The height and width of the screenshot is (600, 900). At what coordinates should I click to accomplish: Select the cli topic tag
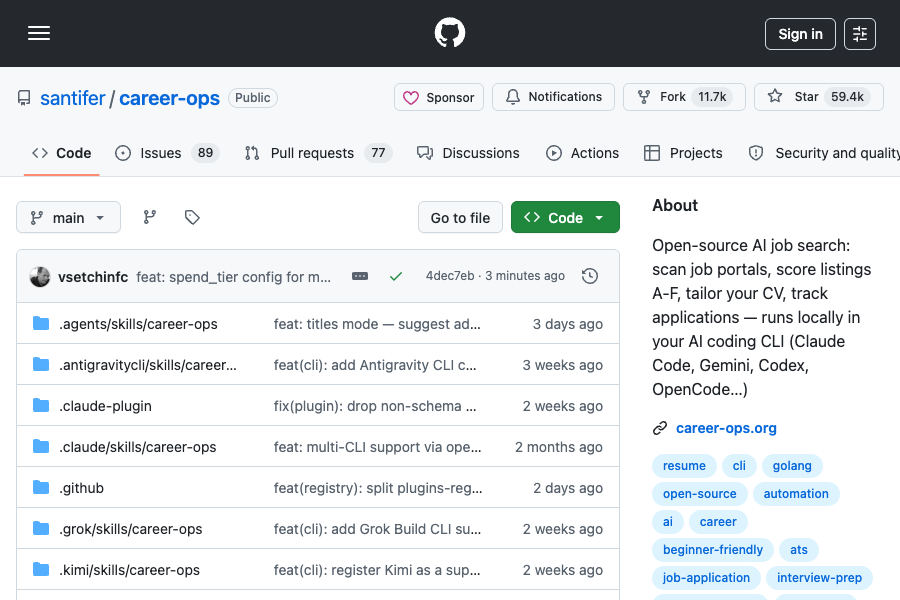(739, 466)
